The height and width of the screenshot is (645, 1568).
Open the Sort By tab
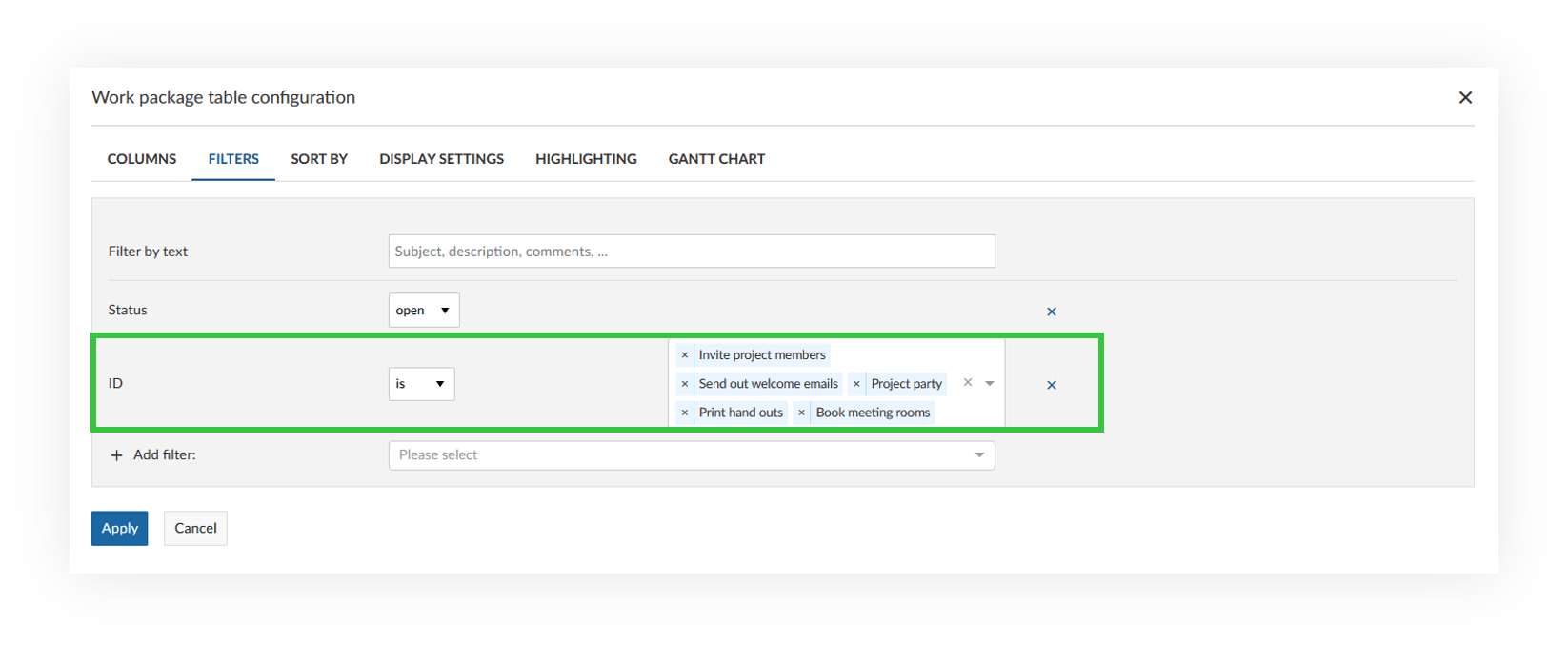pyautogui.click(x=319, y=159)
